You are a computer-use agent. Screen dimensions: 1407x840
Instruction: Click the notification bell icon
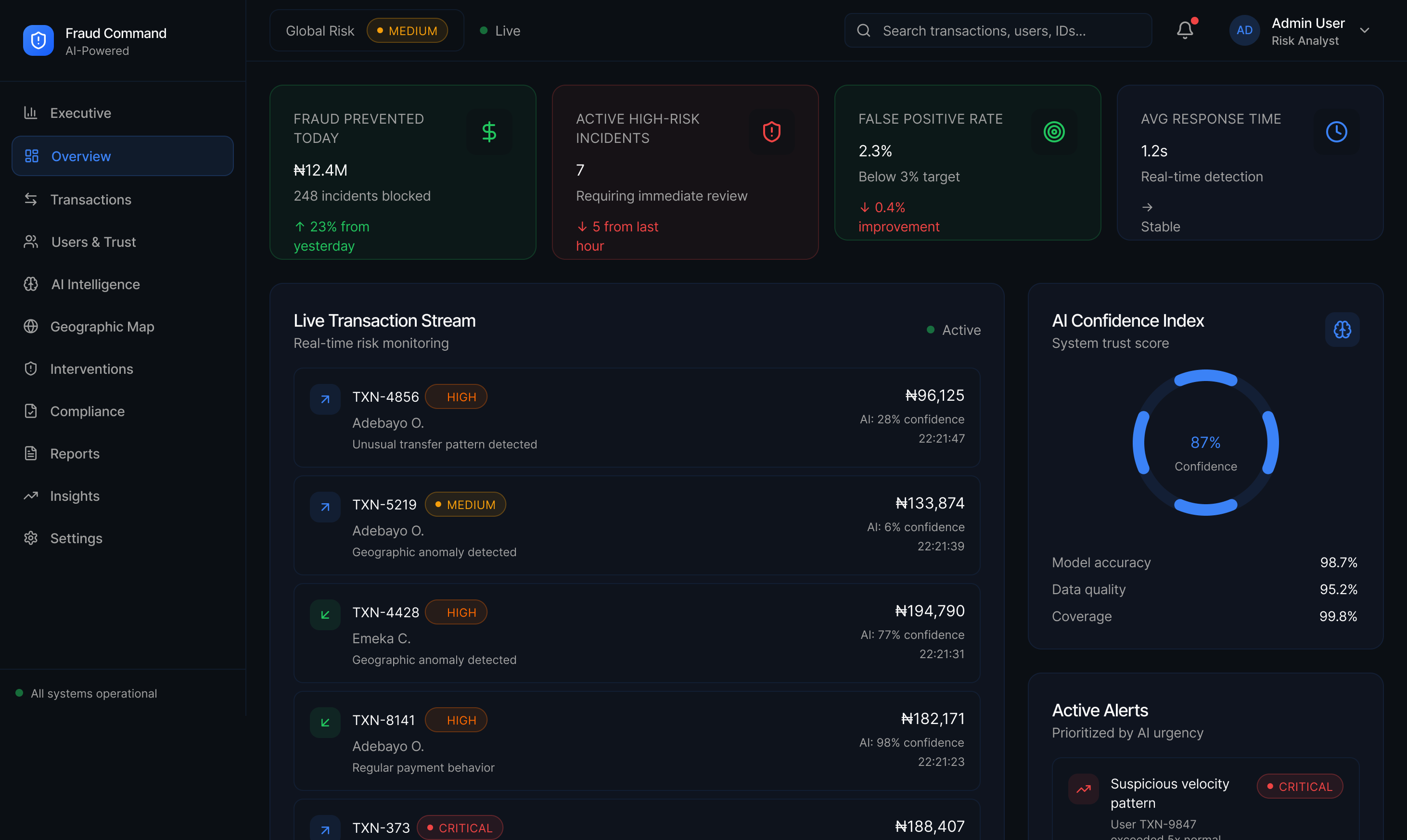point(1185,30)
